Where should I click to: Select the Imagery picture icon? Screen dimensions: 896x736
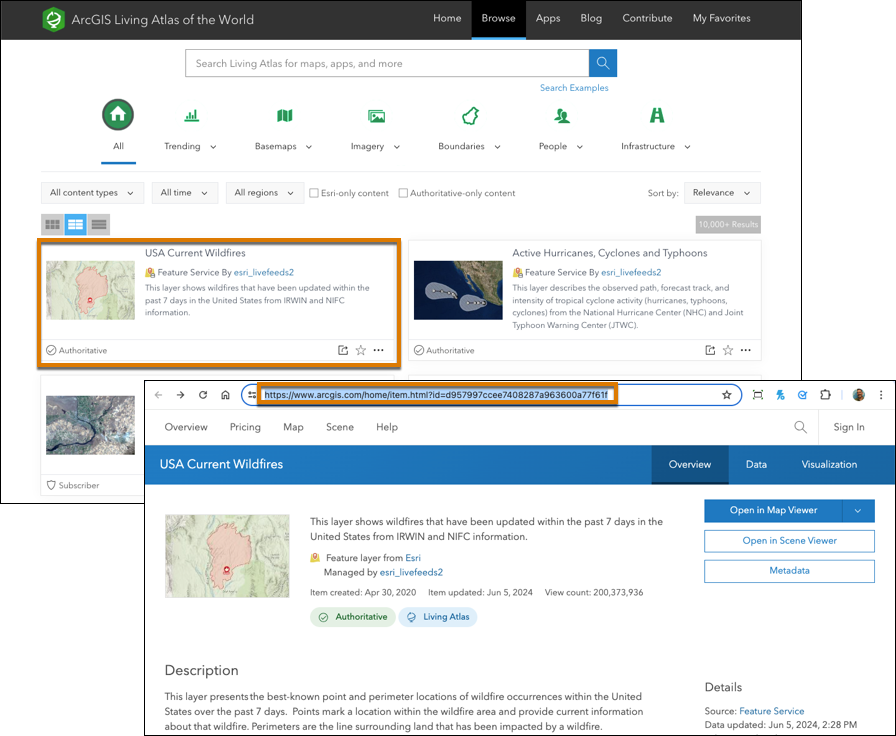pyautogui.click(x=376, y=116)
